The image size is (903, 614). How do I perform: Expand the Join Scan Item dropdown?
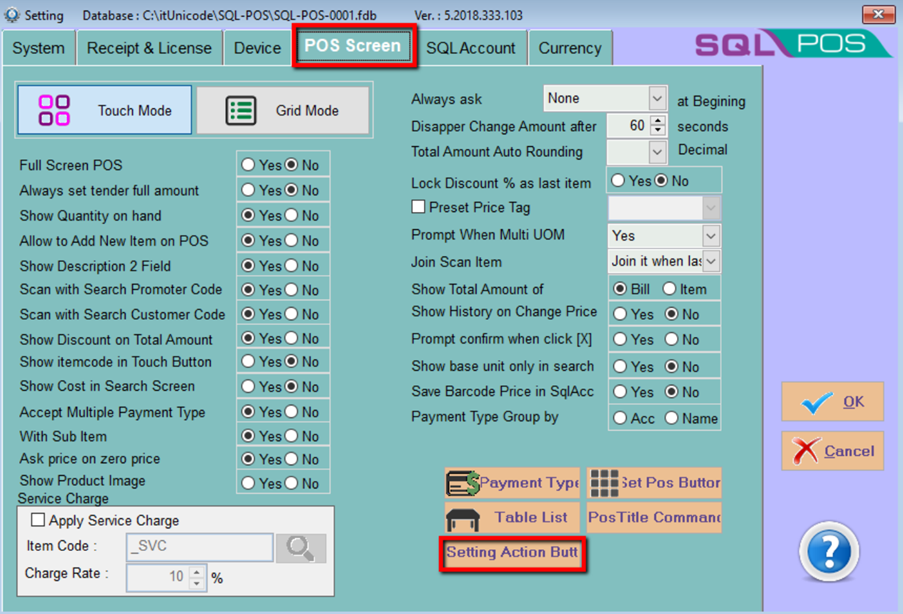711,261
